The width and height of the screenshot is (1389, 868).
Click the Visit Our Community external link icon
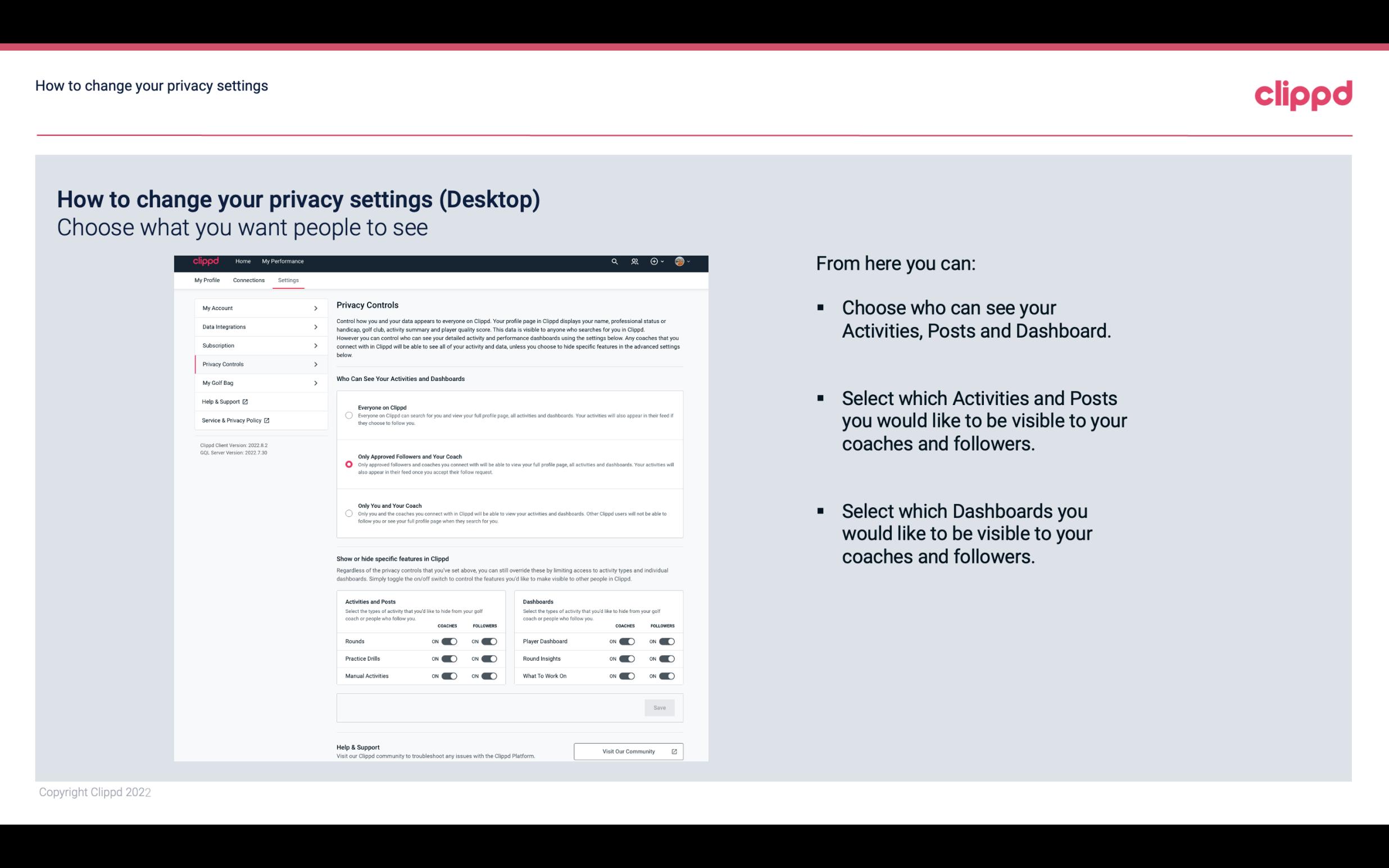[674, 751]
